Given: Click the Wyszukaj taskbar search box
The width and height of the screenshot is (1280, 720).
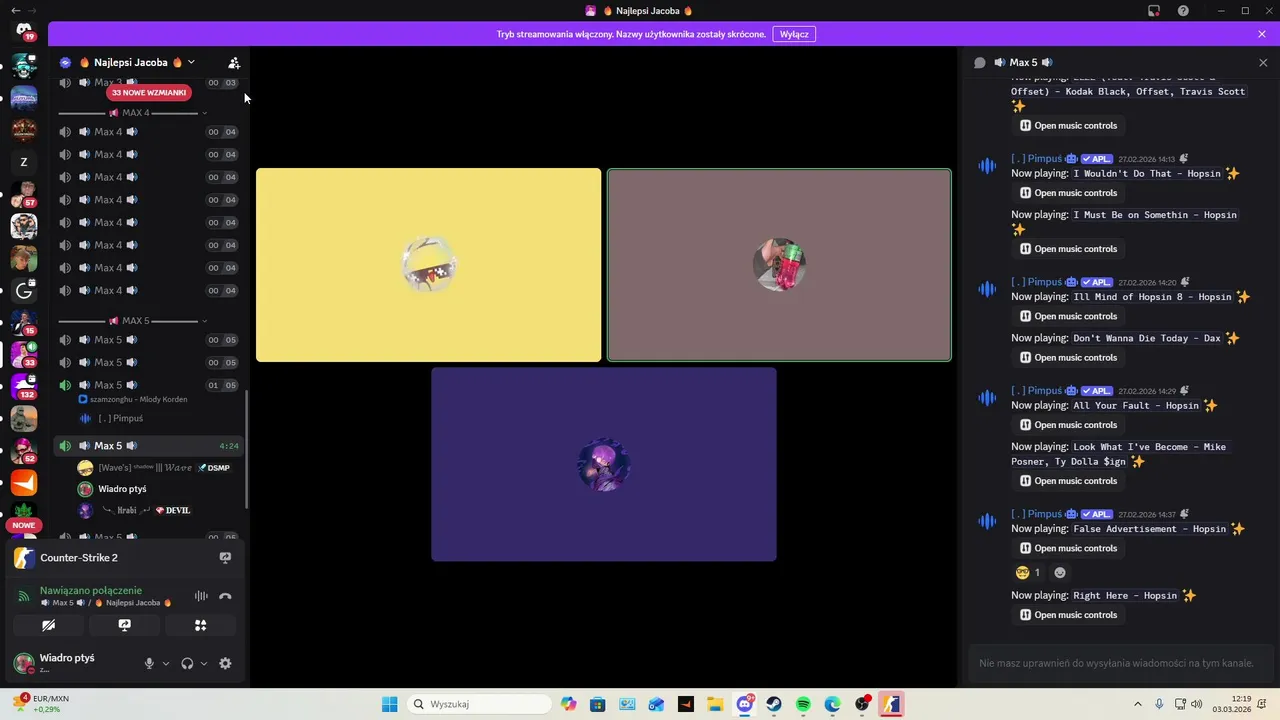Looking at the screenshot, I should click(480, 704).
